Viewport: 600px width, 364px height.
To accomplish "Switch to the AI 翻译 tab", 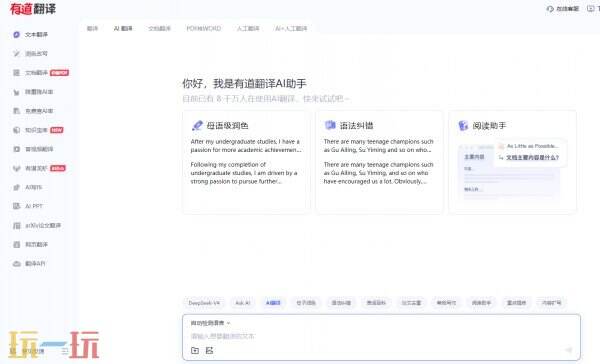I will point(123,28).
